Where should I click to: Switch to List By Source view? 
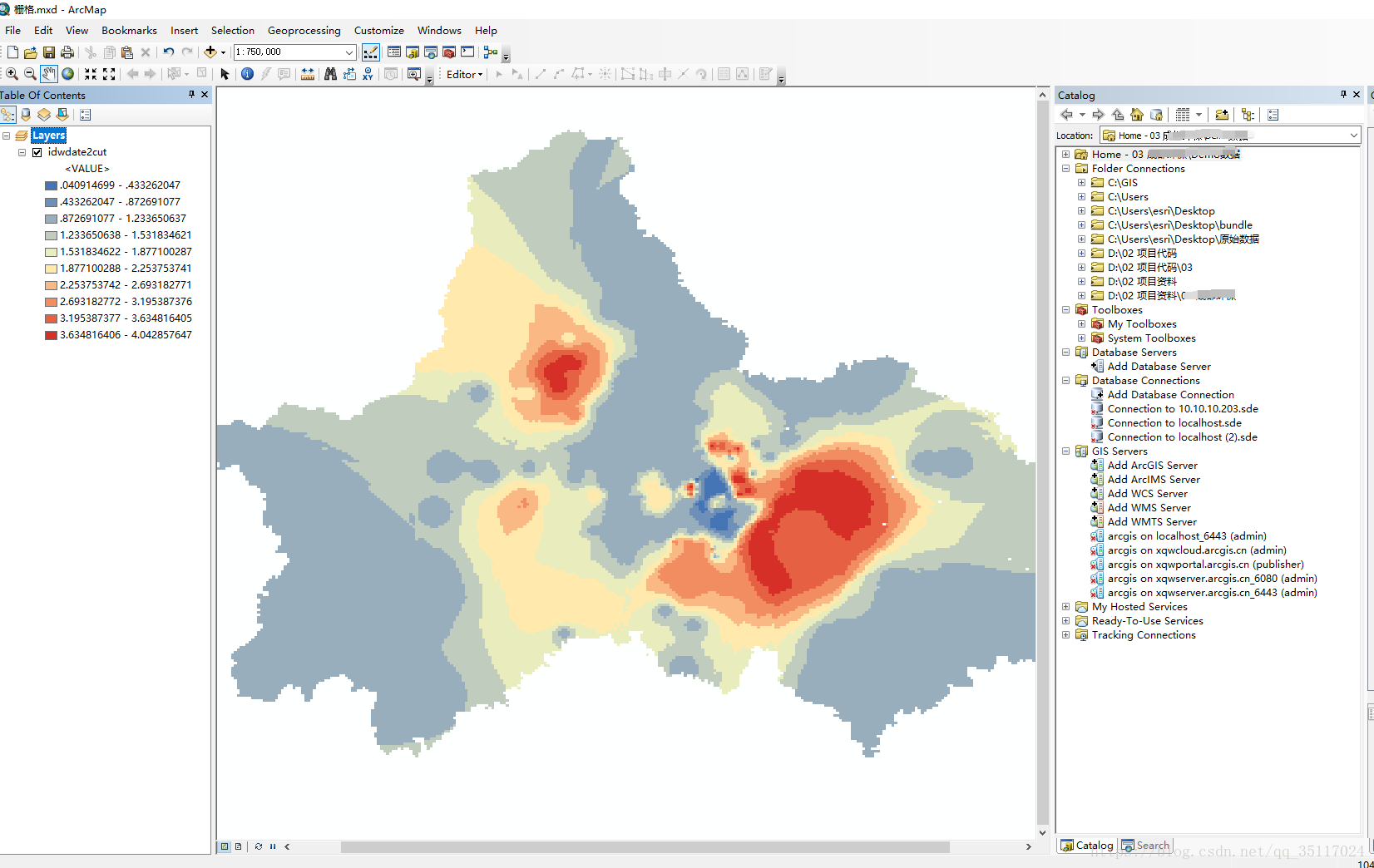click(26, 115)
